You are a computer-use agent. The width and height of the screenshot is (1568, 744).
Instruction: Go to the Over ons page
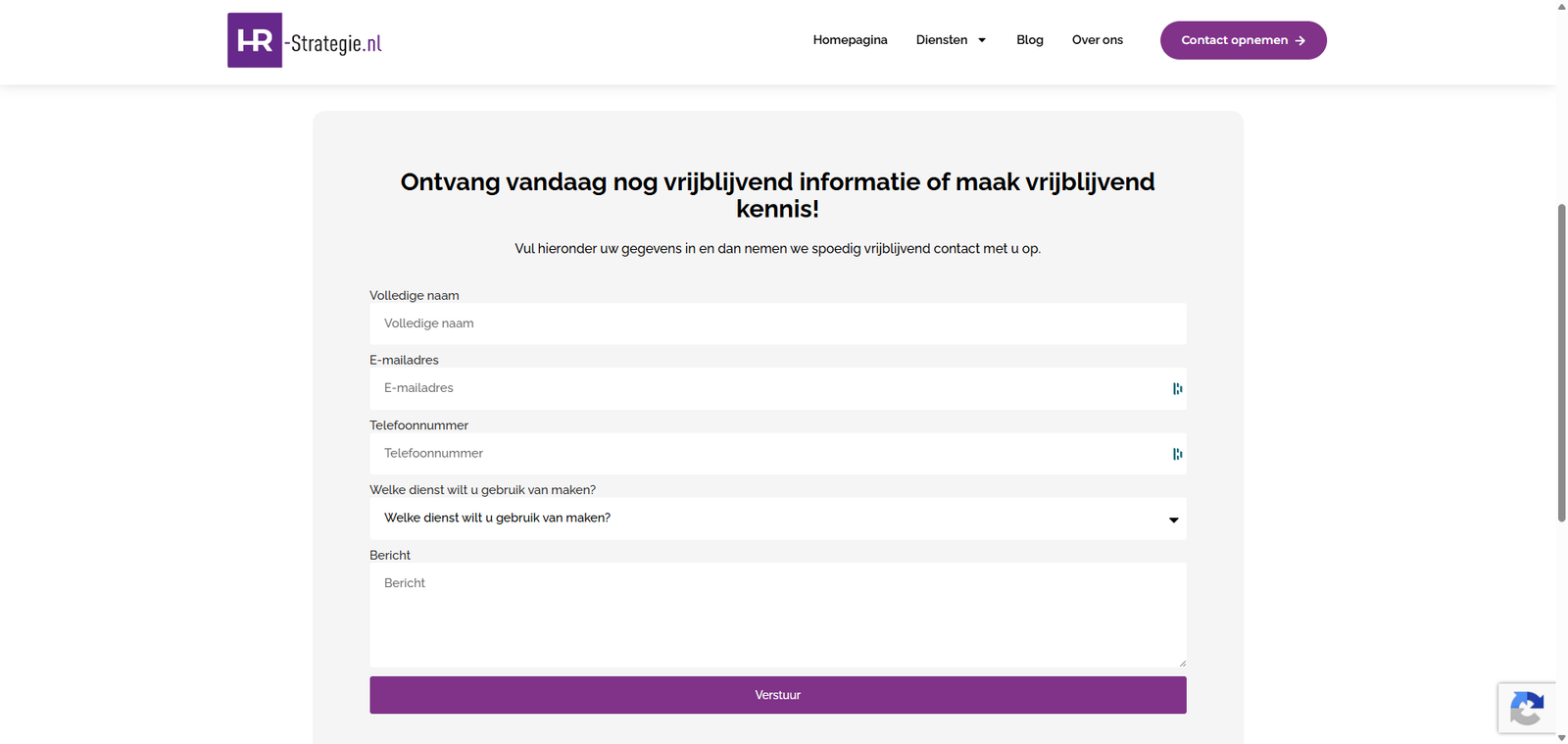click(x=1097, y=40)
